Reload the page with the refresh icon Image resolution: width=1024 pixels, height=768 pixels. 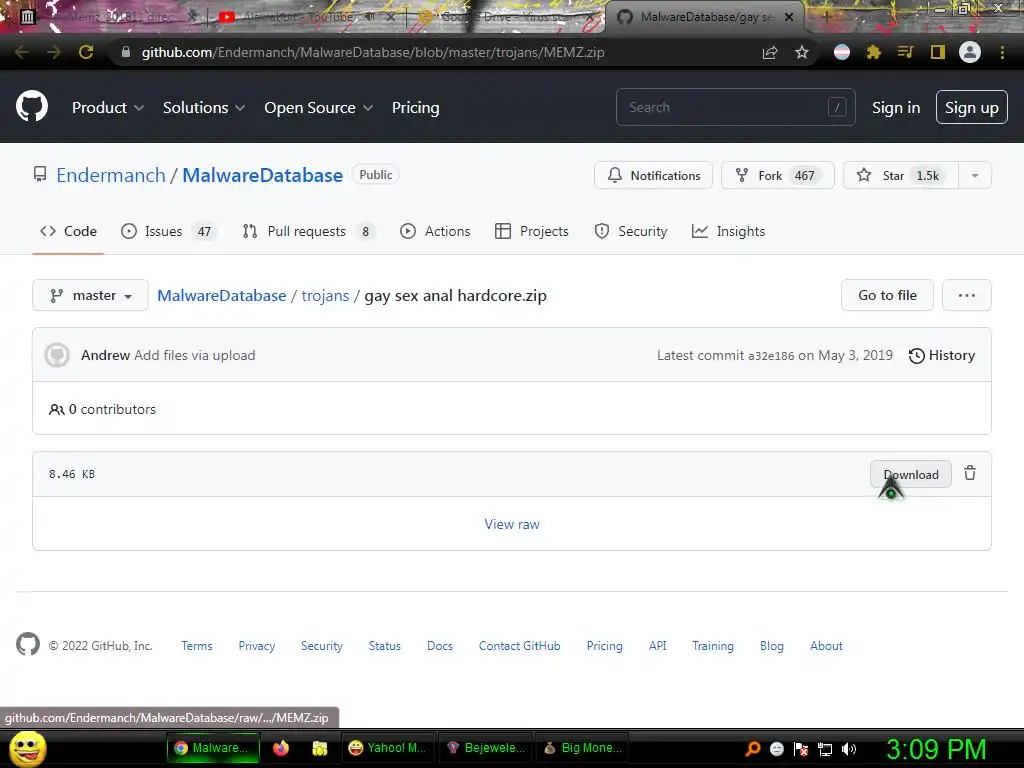pyautogui.click(x=86, y=52)
